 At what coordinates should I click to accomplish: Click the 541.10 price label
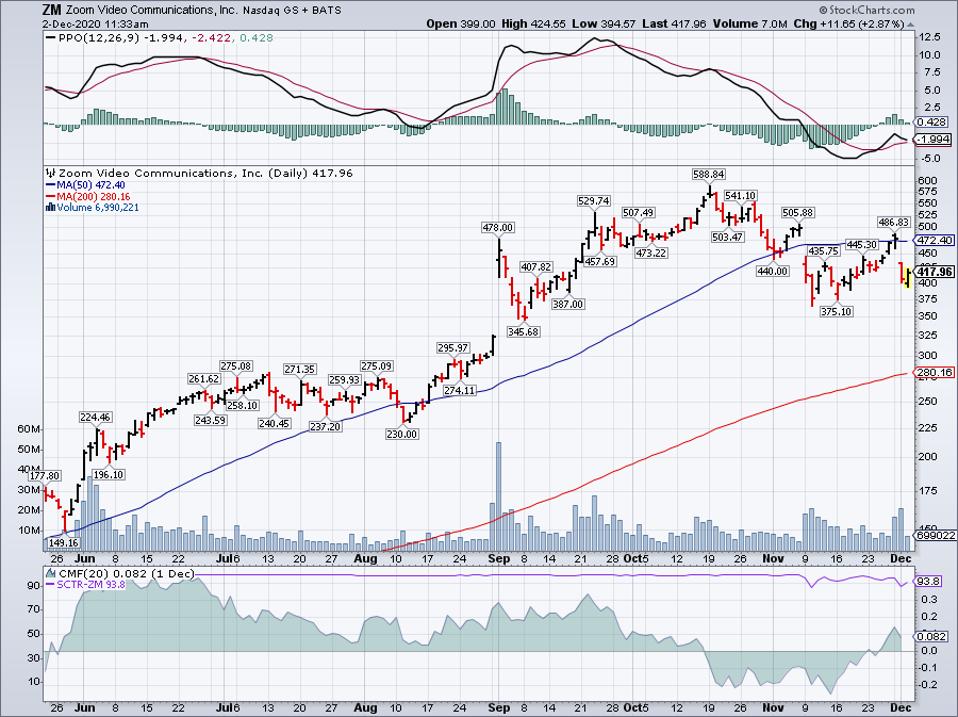tap(740, 195)
